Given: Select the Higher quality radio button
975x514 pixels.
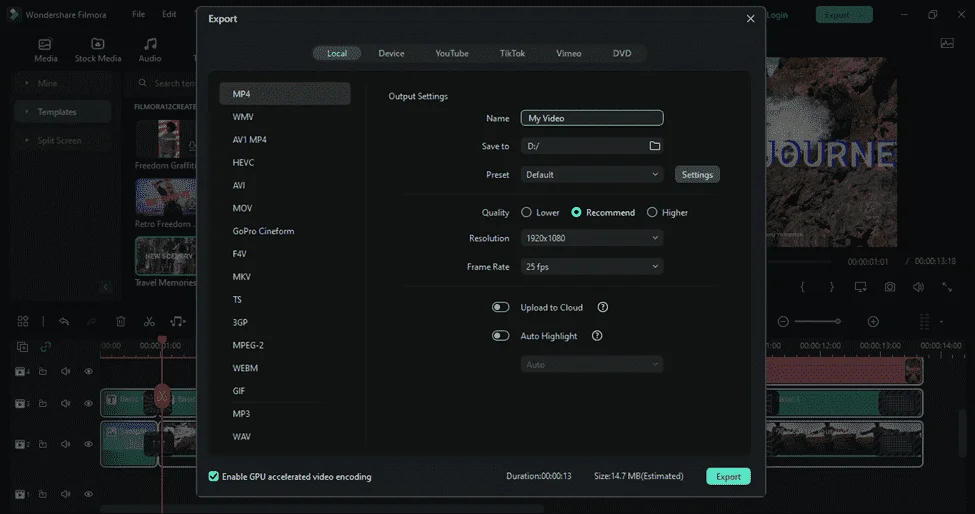Looking at the screenshot, I should point(652,213).
